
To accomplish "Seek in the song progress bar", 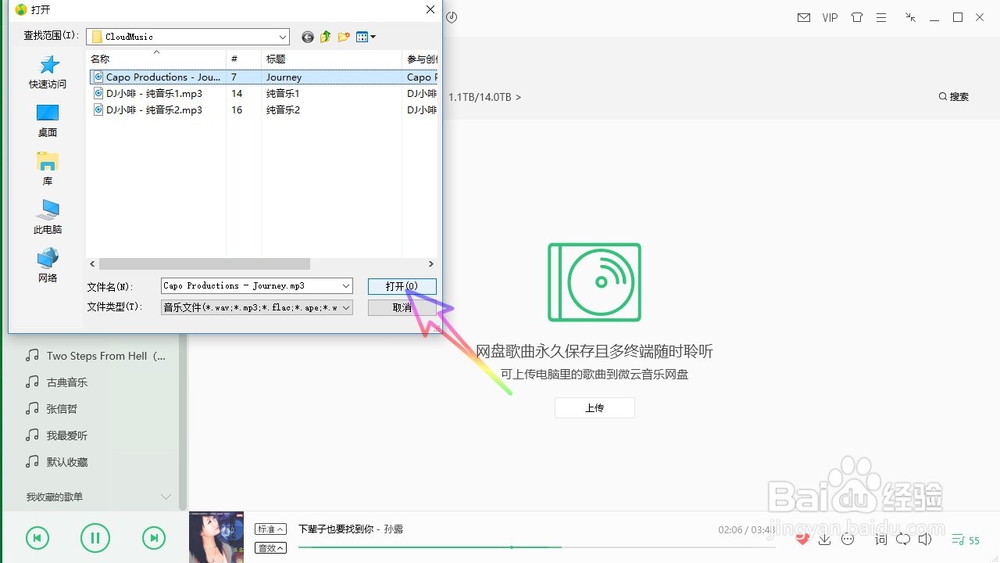I will (536, 547).
